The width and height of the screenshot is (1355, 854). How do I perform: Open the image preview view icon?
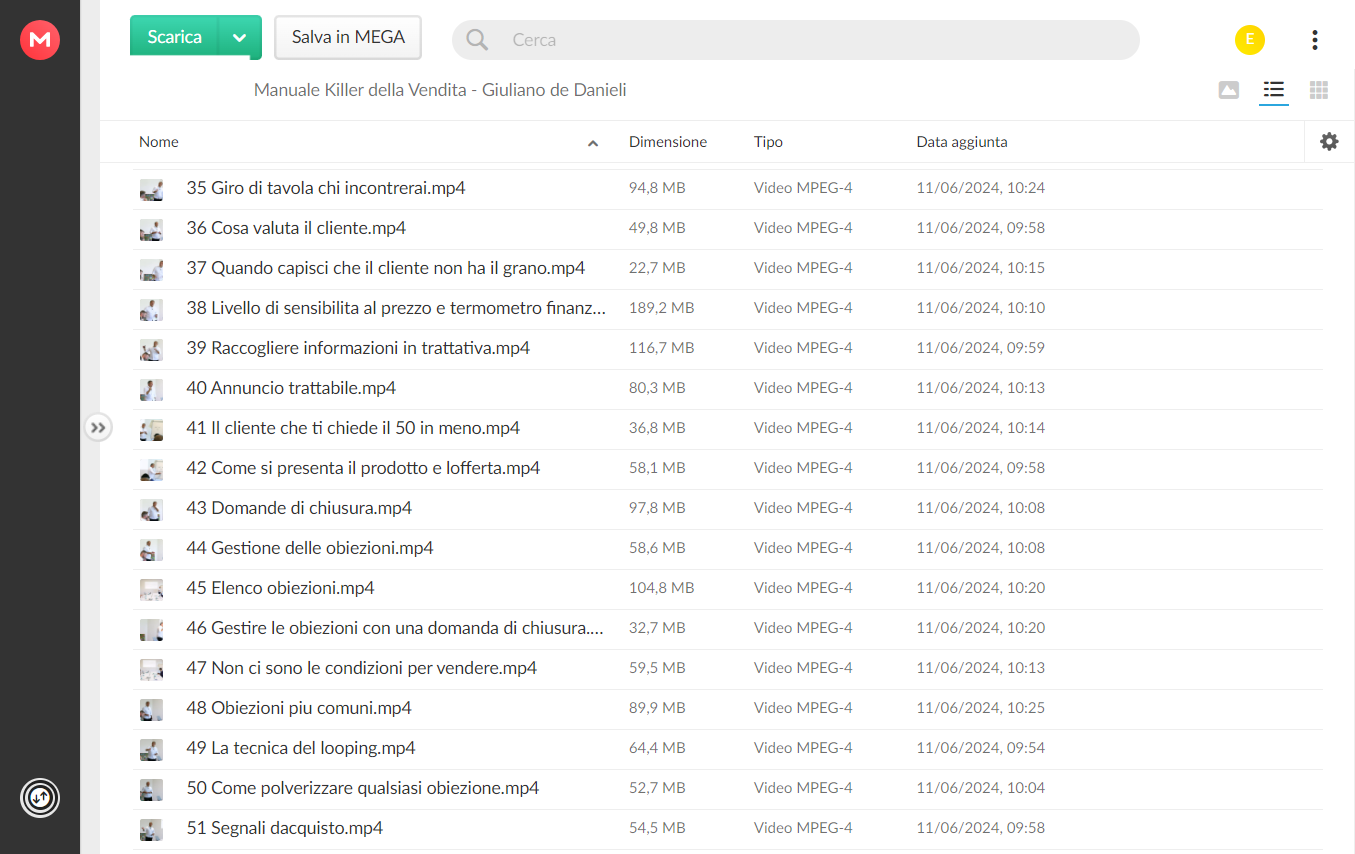coord(1229,90)
